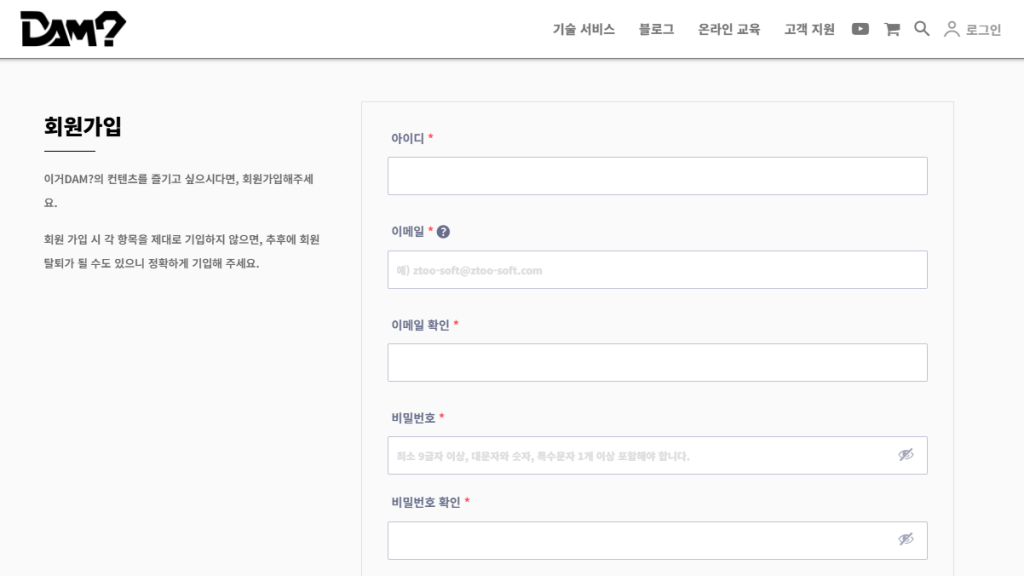Click the search magnifier icon
The height and width of the screenshot is (576, 1024).
click(921, 29)
